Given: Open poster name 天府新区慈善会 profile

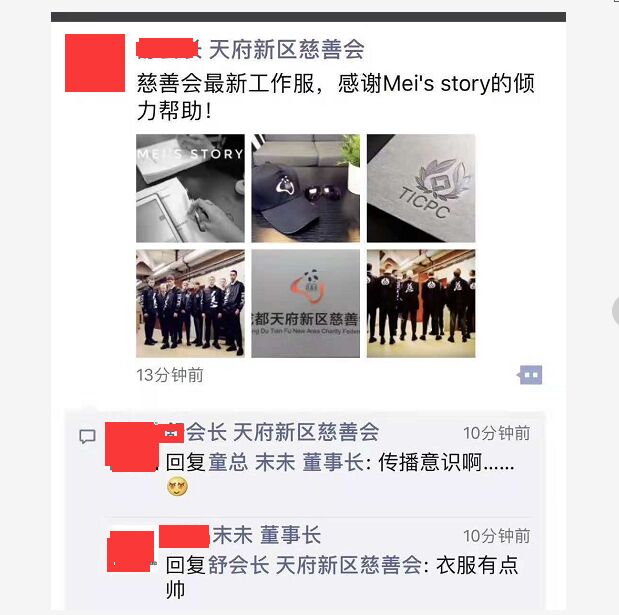Looking at the screenshot, I should (286, 50).
